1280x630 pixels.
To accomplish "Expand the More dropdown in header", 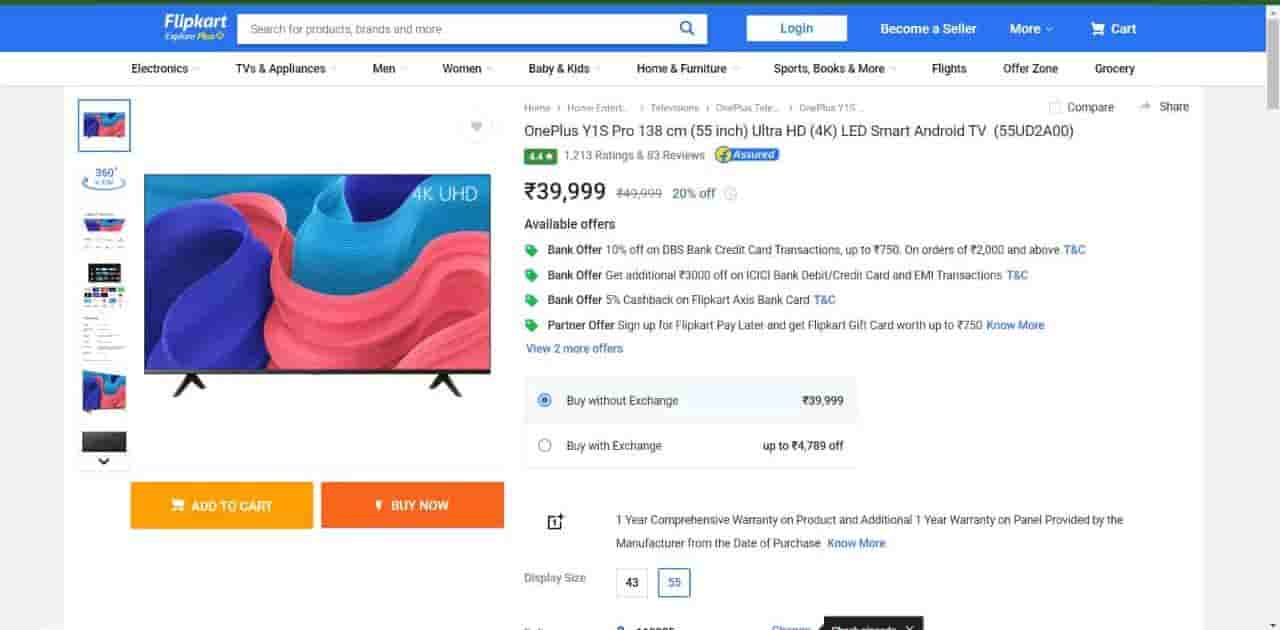I will [x=1031, y=29].
